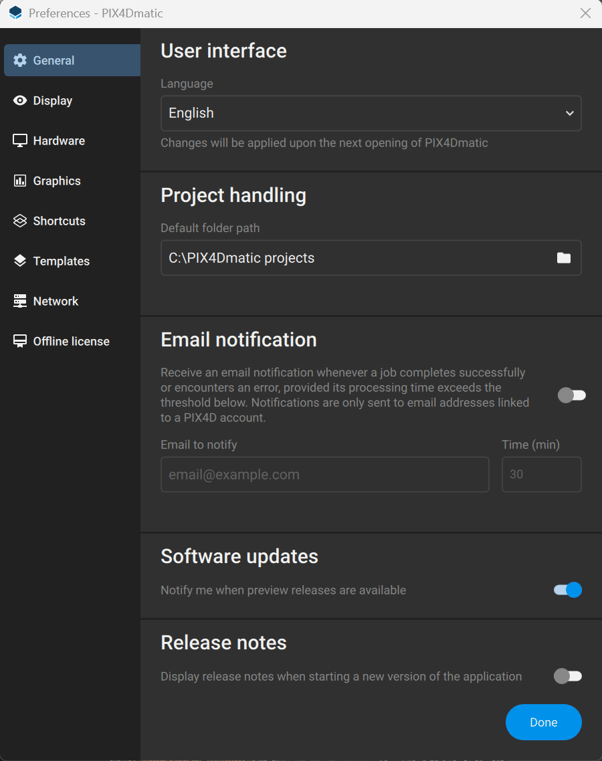Click the Time (min) field
Viewport: 602px width, 761px height.
pos(541,474)
